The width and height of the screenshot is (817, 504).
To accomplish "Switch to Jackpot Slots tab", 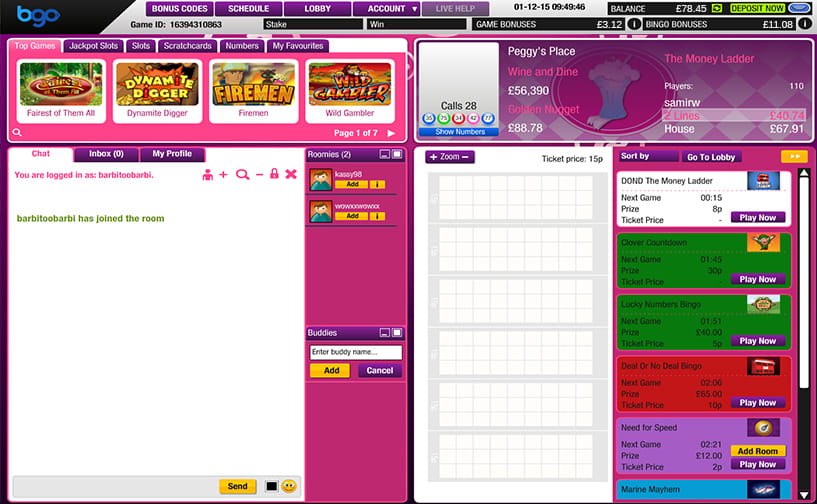I will tap(94, 46).
